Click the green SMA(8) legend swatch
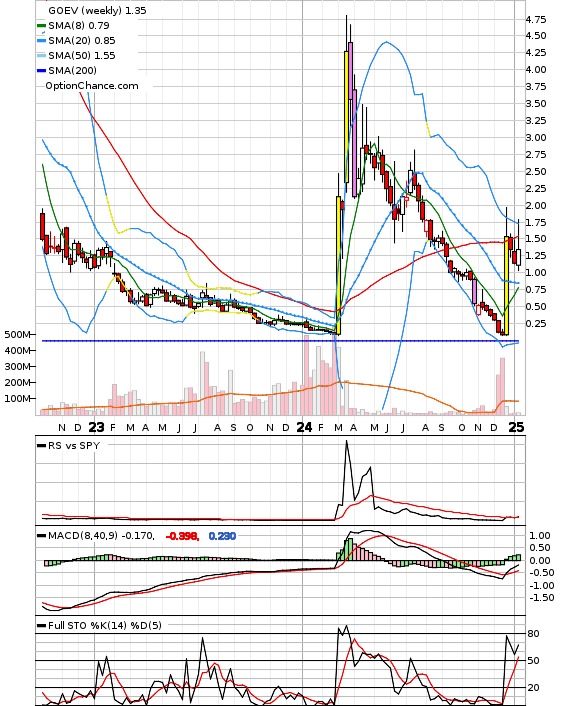566x706 pixels. pos(41,26)
